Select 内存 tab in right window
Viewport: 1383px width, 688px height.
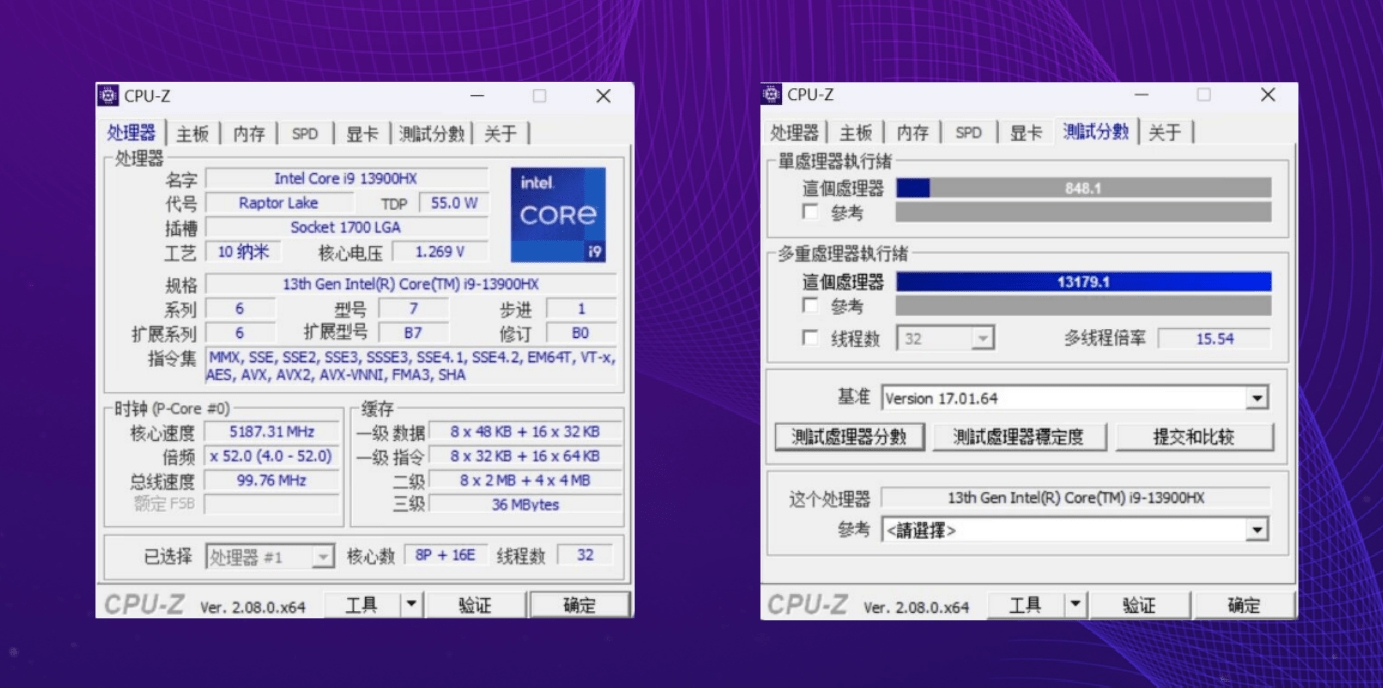click(912, 133)
